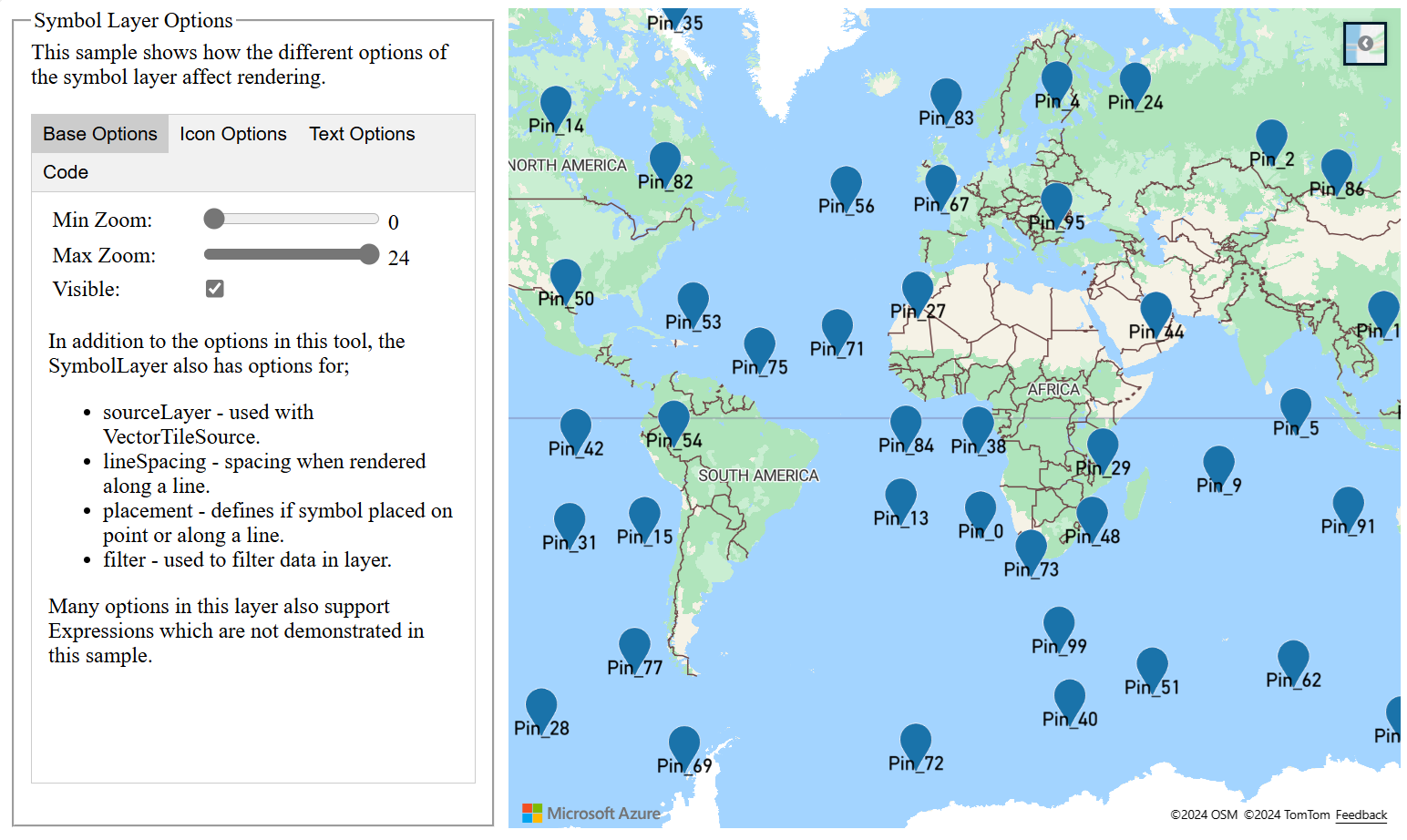Click the Min Zoom slider track
Viewport: 1407px width, 840px height.
(x=292, y=219)
